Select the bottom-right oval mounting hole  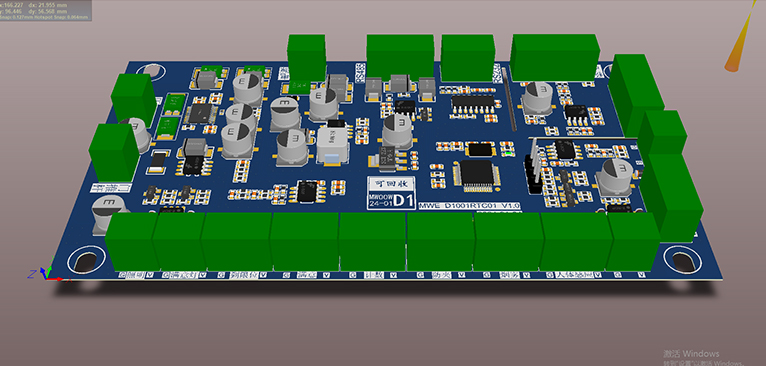point(682,259)
